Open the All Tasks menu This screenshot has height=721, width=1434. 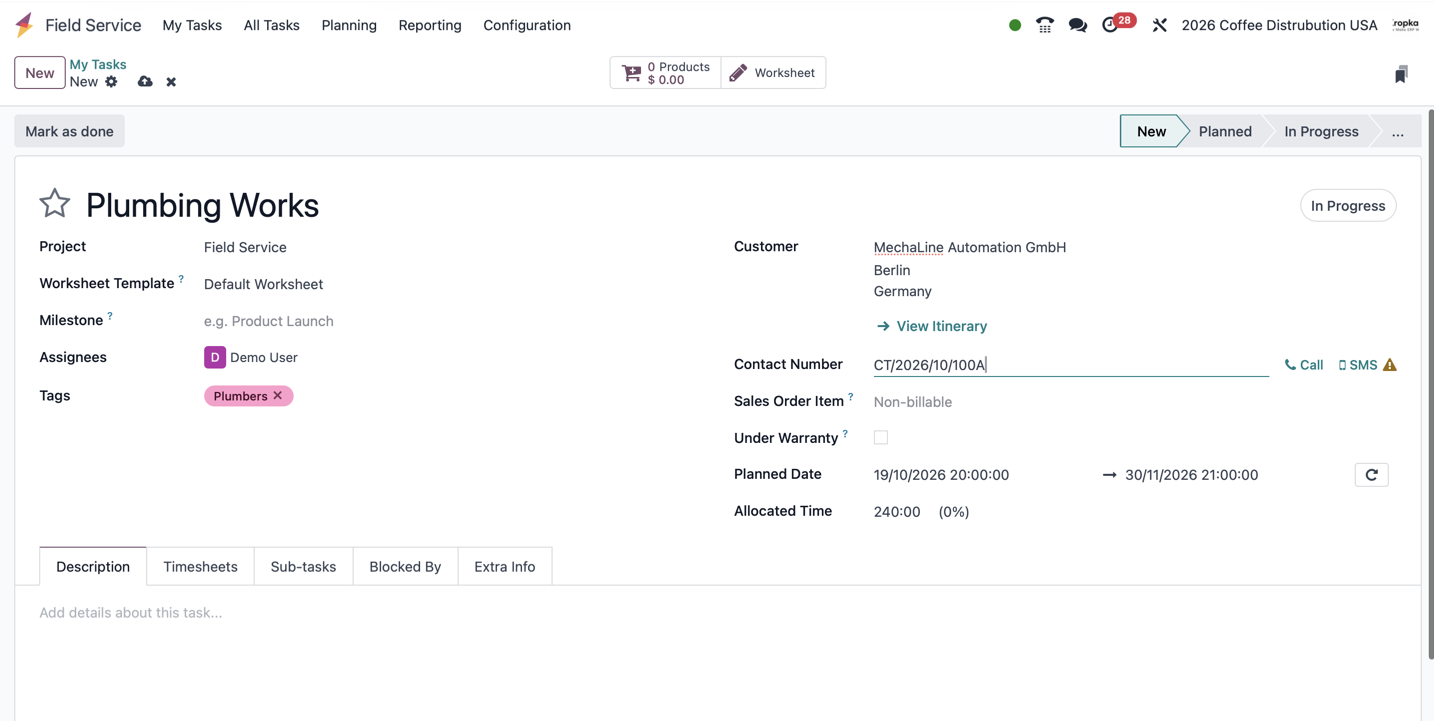coord(272,25)
